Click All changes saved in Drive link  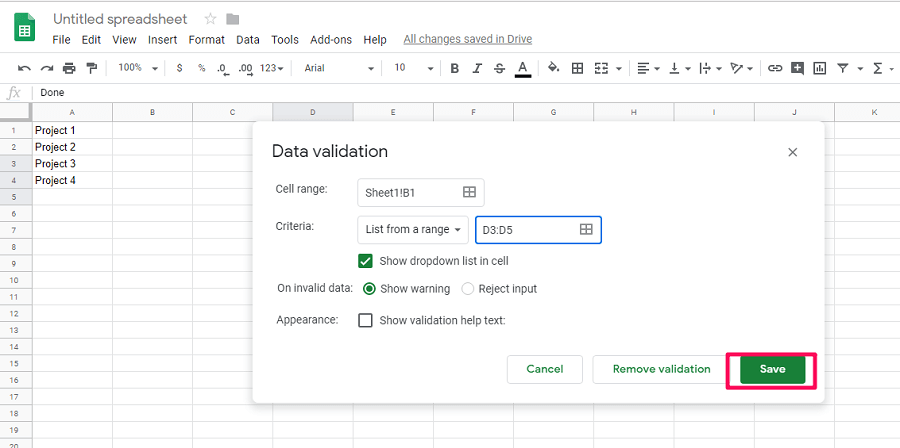tap(468, 39)
